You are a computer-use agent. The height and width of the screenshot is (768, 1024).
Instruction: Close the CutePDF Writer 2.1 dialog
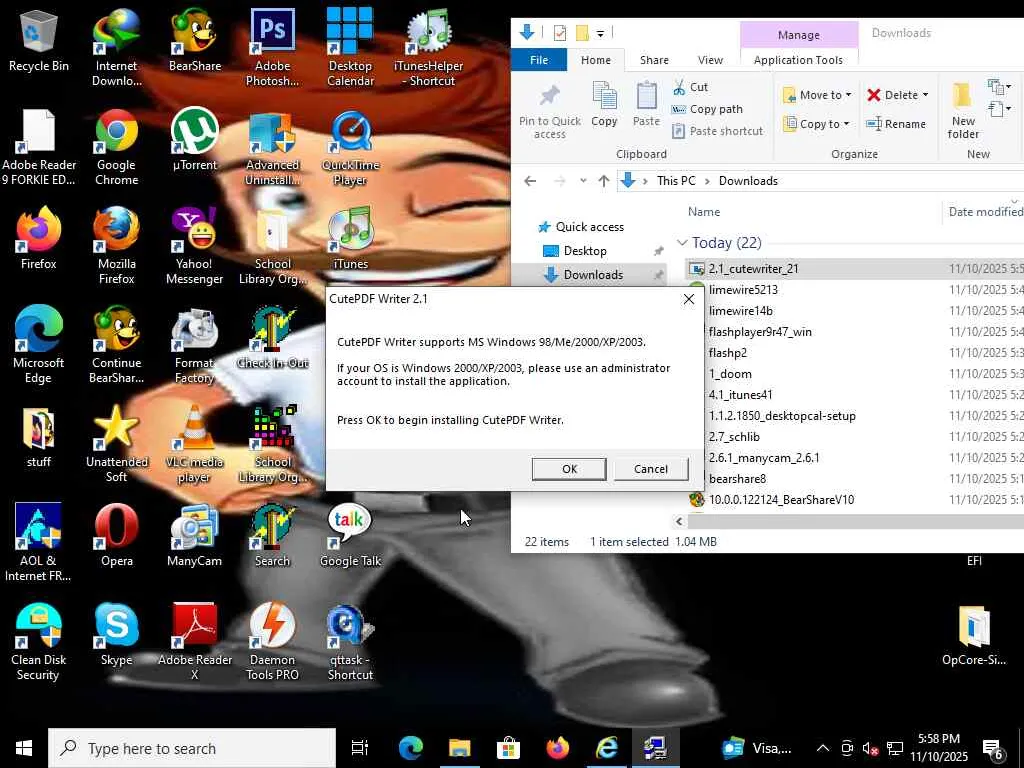click(688, 299)
